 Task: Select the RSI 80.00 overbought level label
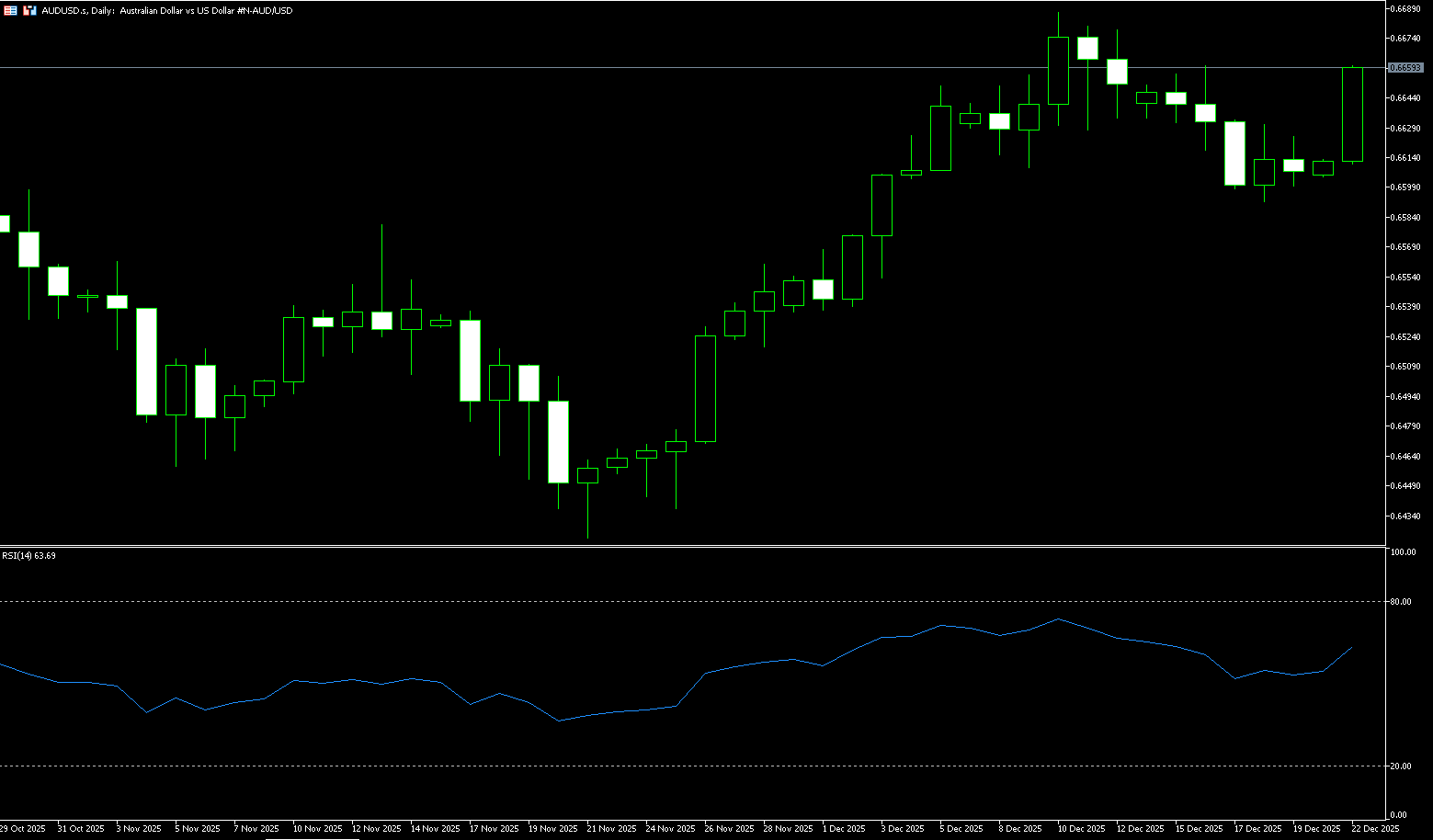coord(1402,602)
